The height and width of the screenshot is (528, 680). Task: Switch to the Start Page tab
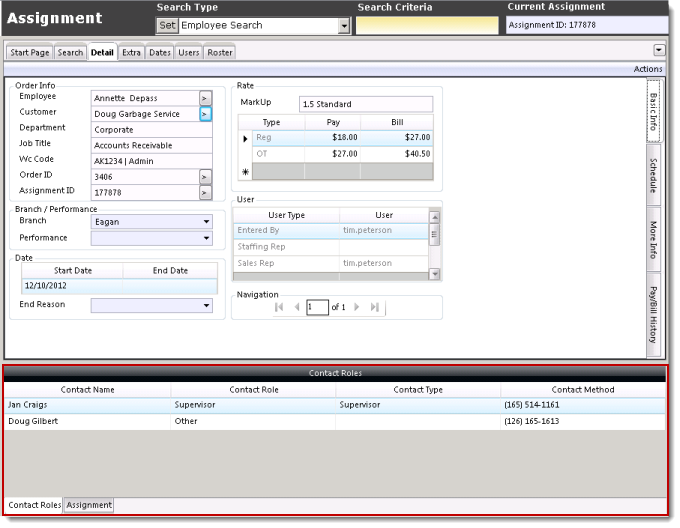pos(29,52)
